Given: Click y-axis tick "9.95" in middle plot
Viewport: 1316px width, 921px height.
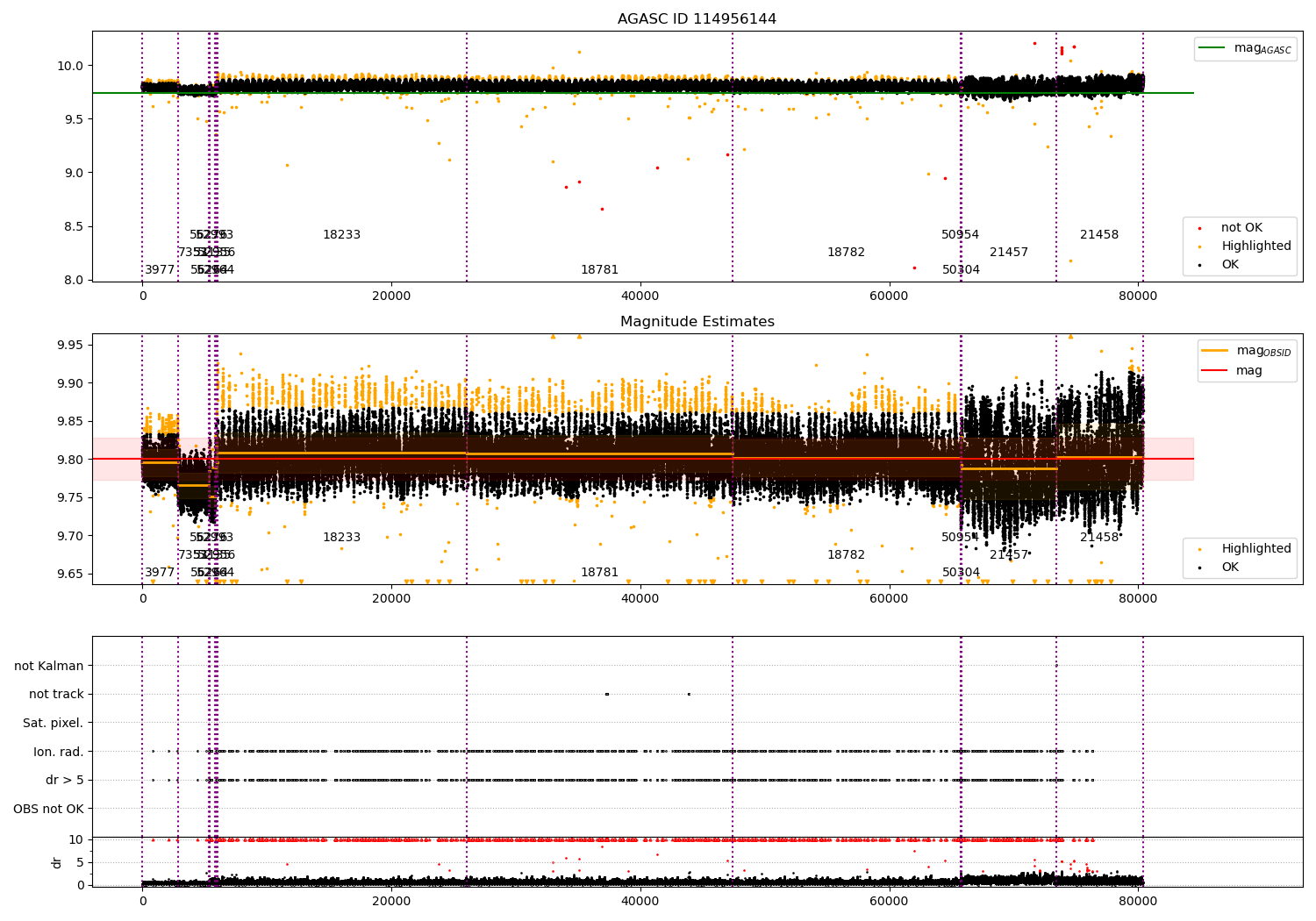Looking at the screenshot, I should [x=70, y=345].
